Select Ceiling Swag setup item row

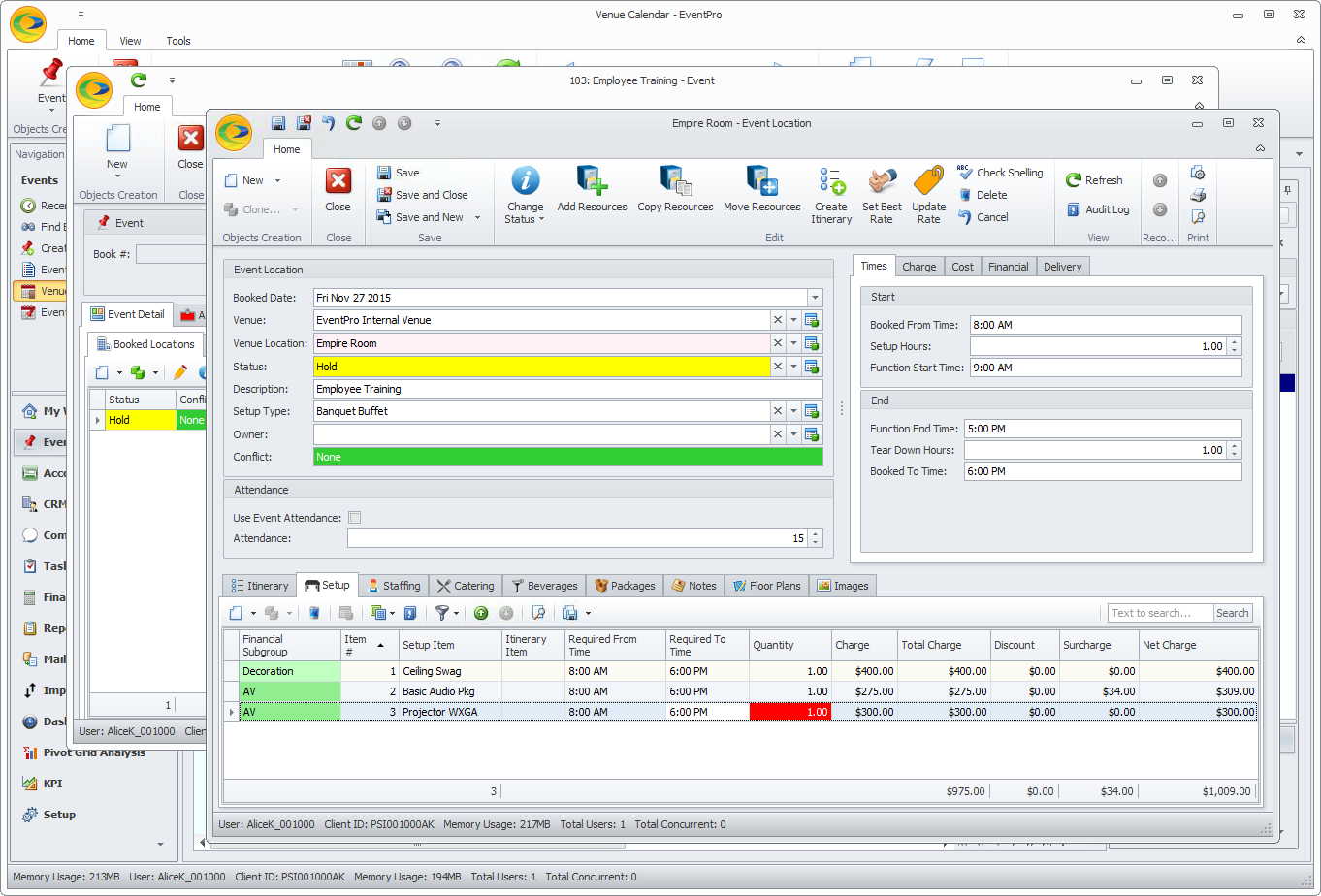coord(448,671)
